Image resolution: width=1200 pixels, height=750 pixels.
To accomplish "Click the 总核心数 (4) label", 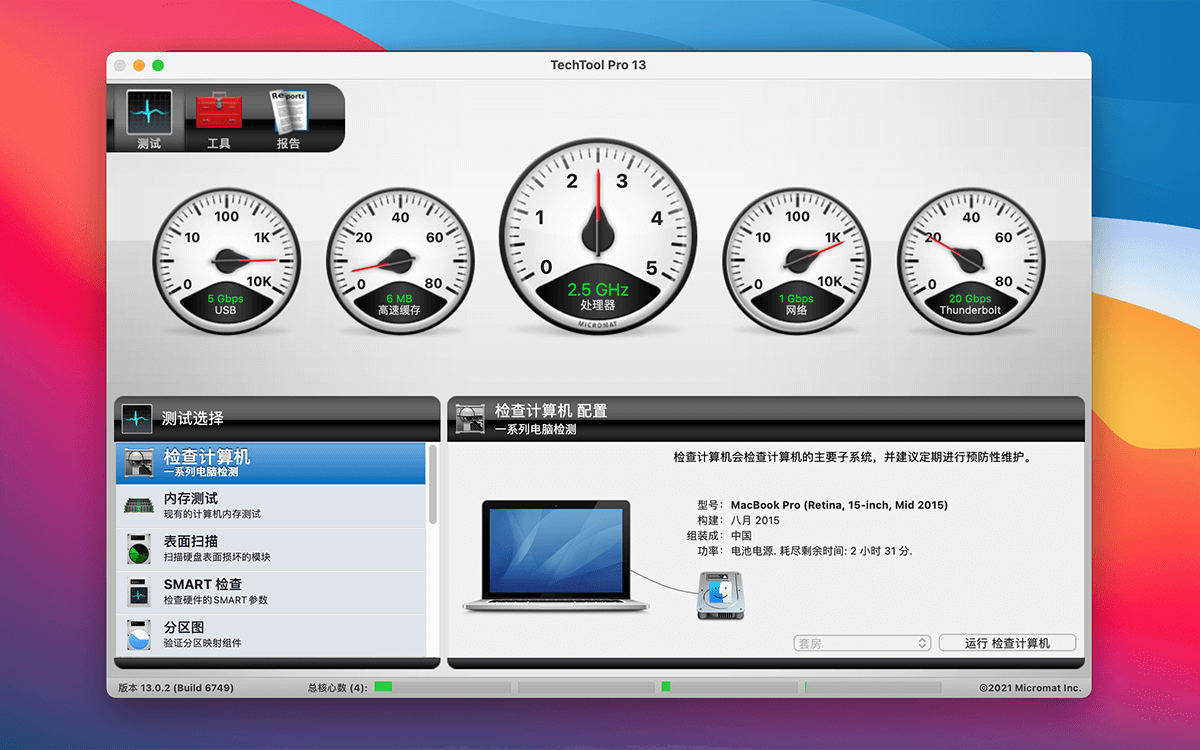I will 337,688.
